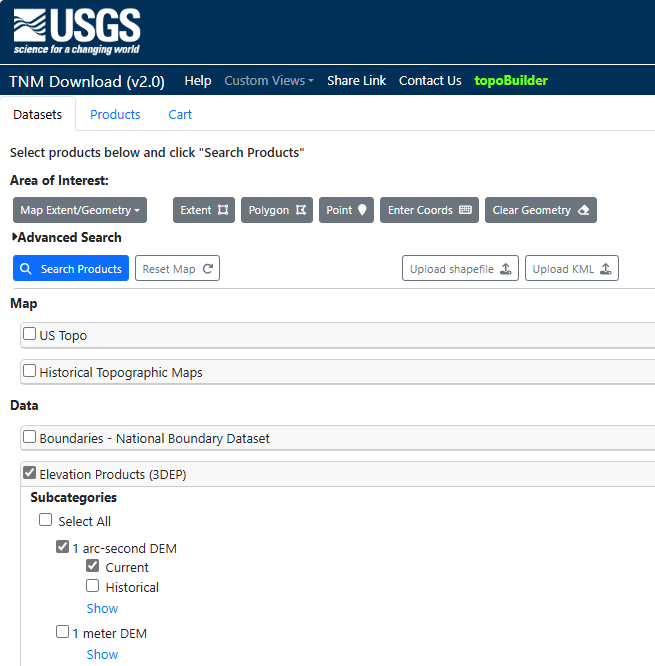Image resolution: width=655 pixels, height=666 pixels.
Task: Expand the Advanced Search section
Action: [66, 237]
